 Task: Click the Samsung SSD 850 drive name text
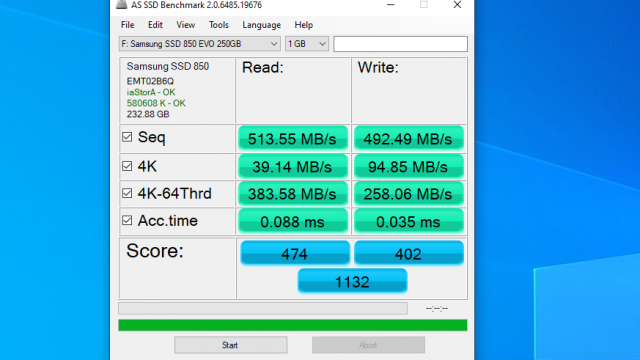coord(168,66)
